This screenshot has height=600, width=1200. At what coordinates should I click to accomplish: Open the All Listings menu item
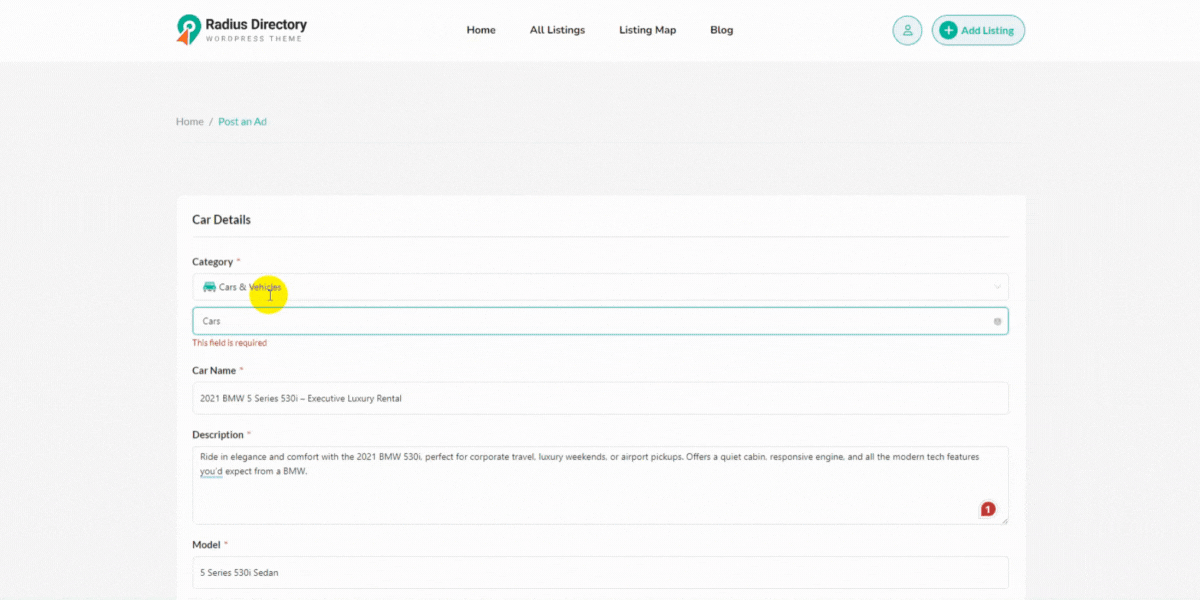(x=557, y=30)
